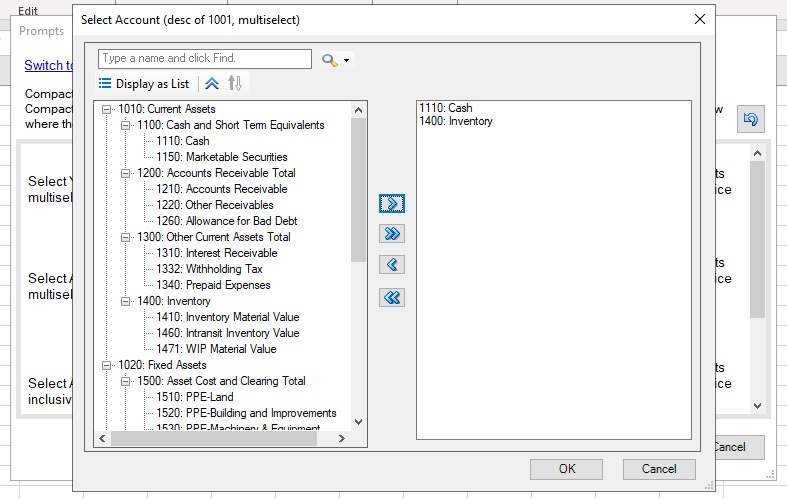Image resolution: width=787 pixels, height=499 pixels.
Task: Open the Switch to link in Prompts
Action: pyautogui.click(x=49, y=65)
